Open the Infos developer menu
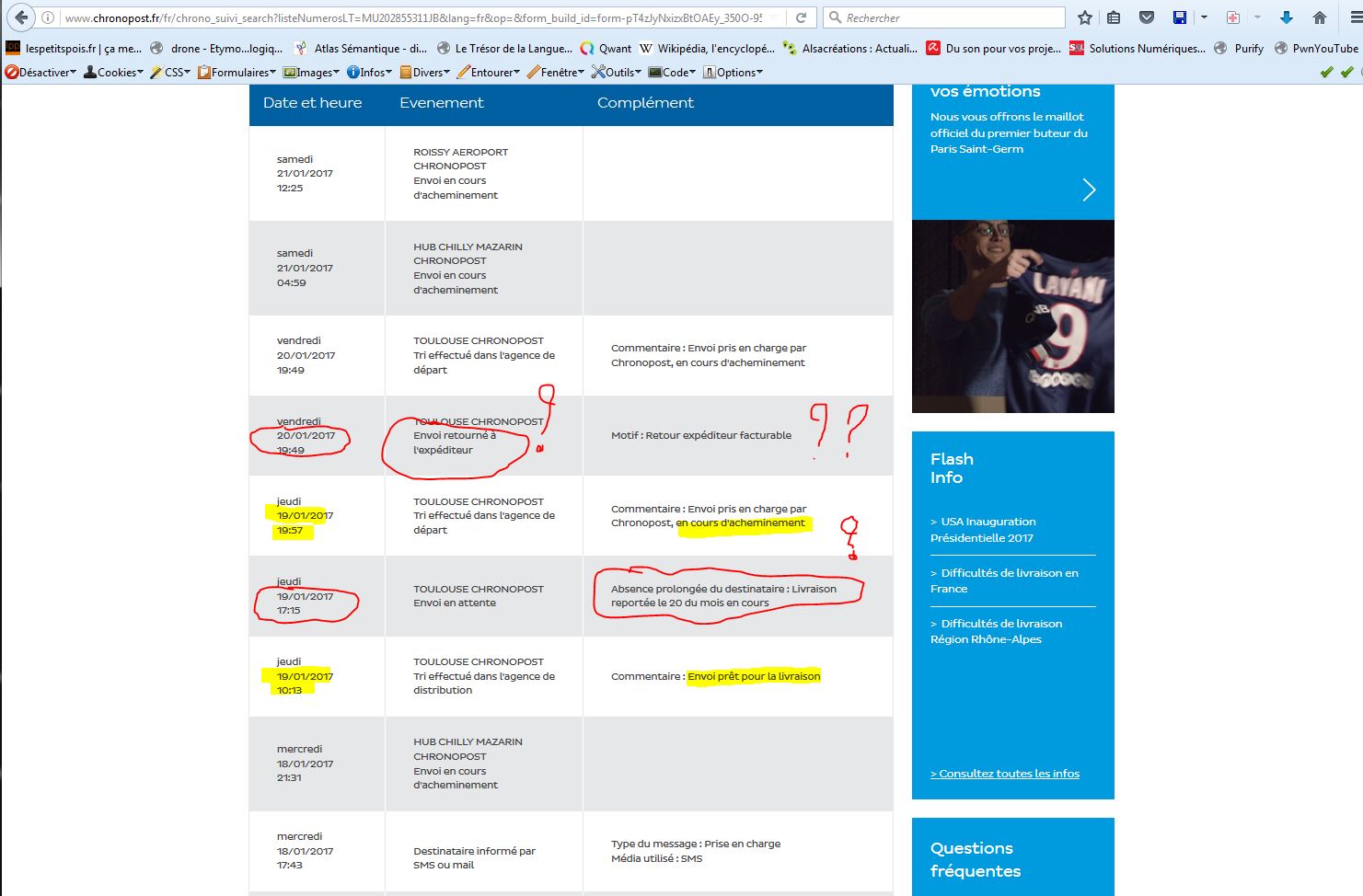1363x896 pixels. 369,73
